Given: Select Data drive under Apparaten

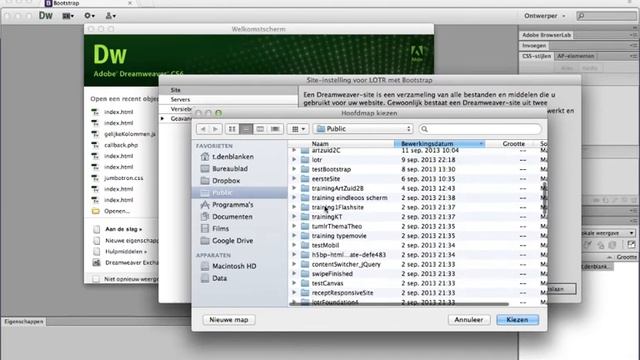Looking at the screenshot, I should pyautogui.click(x=219, y=278).
